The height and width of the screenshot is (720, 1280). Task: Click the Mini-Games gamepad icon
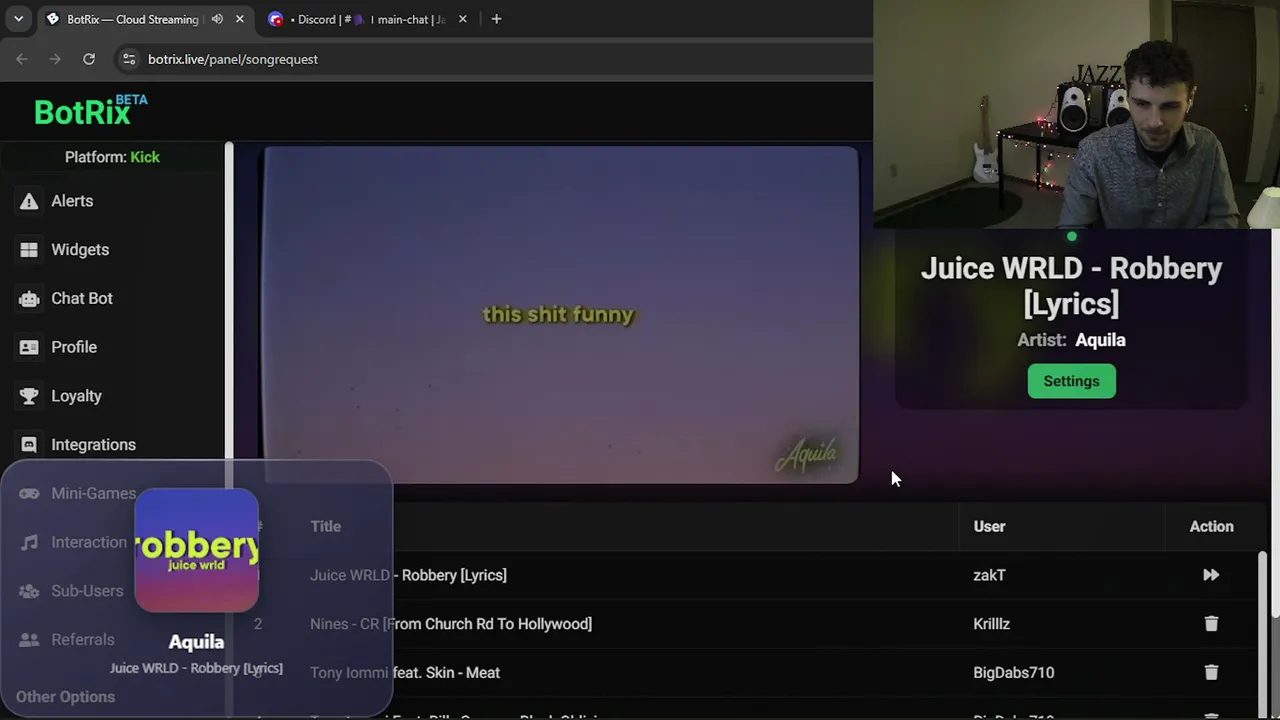[x=29, y=494]
